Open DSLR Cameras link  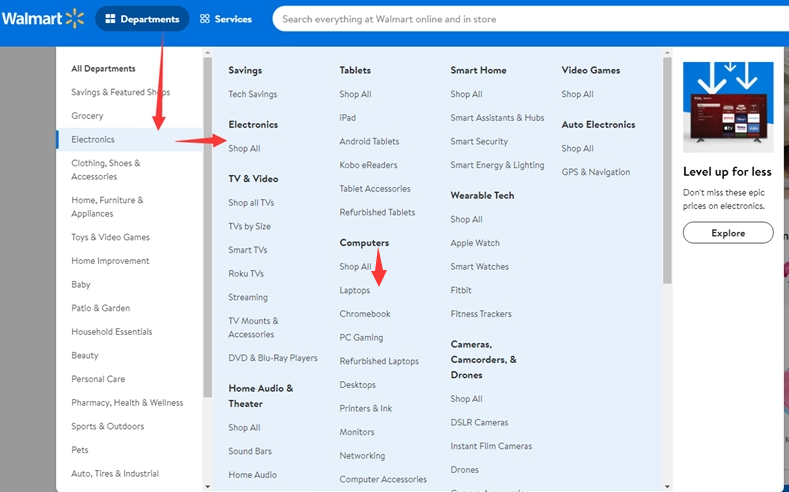coord(479,423)
